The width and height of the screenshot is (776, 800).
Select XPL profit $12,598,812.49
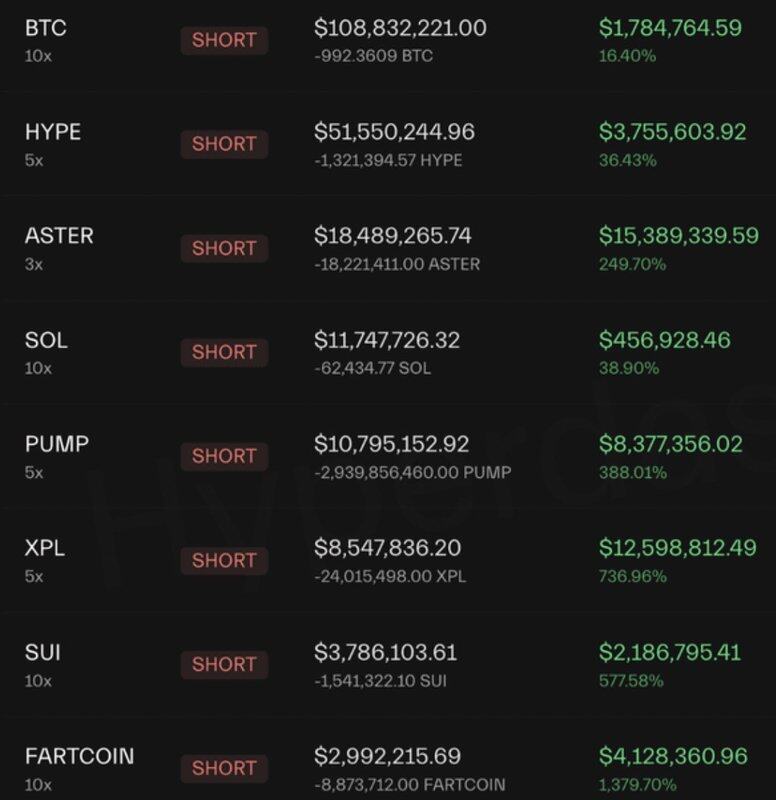point(678,548)
